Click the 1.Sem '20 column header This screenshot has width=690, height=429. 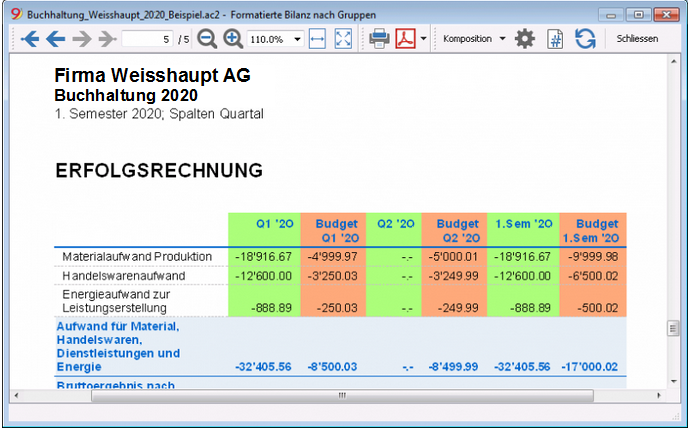524,224
